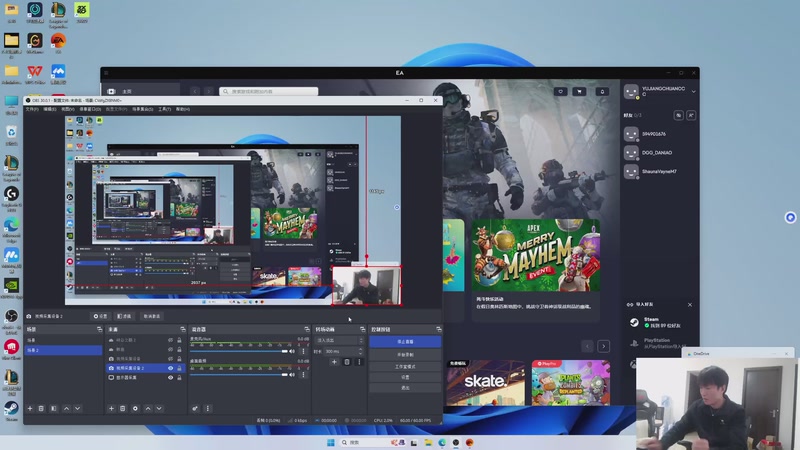Screen dimensions: 800x450
Task: Click the blue stop streaming button
Action: point(405,342)
